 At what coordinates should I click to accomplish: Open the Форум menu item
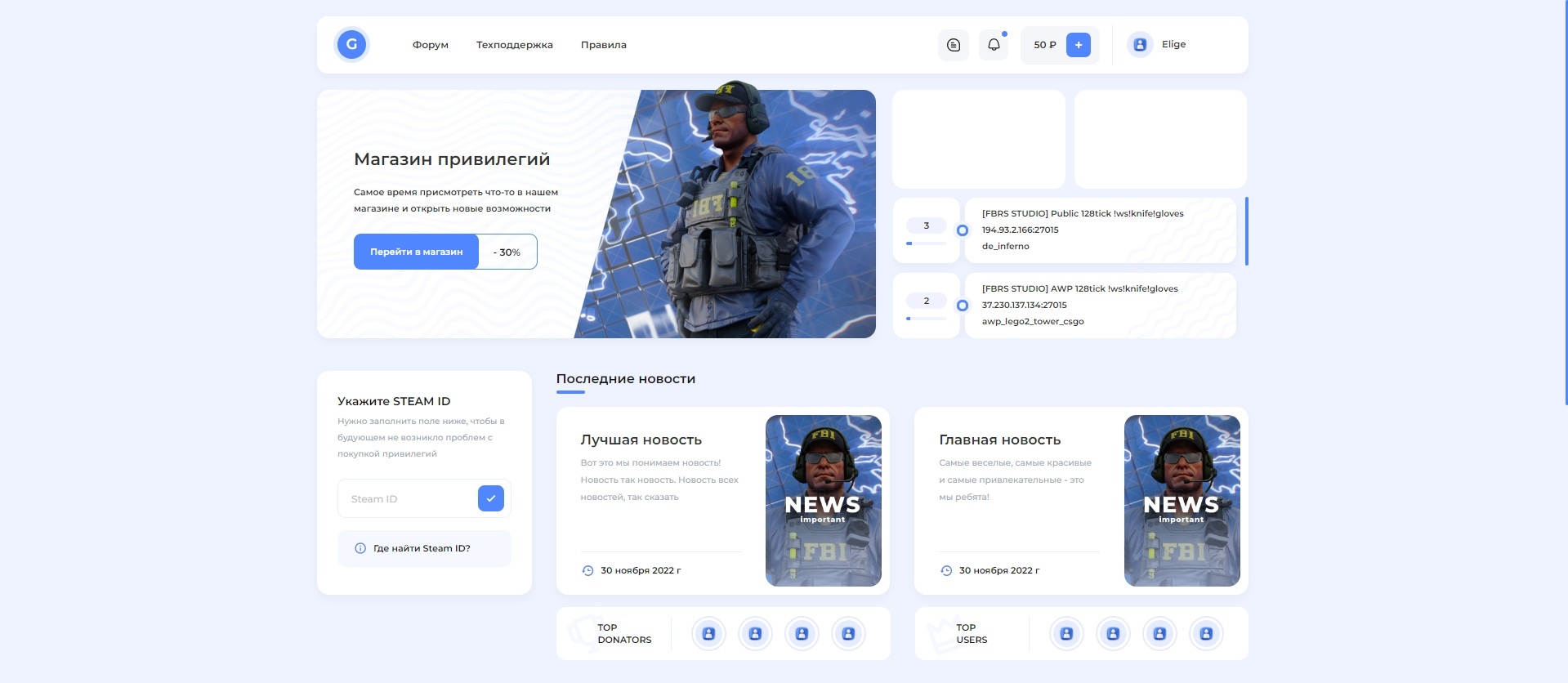(x=431, y=45)
